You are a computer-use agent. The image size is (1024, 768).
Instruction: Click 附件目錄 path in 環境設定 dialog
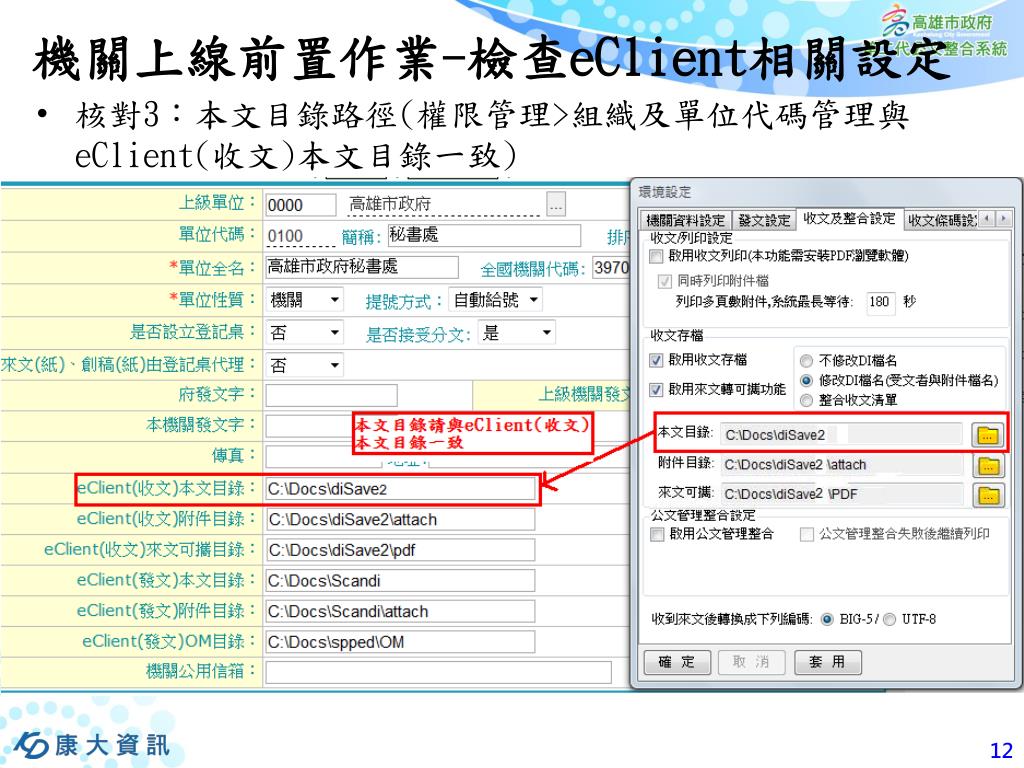(x=841, y=465)
